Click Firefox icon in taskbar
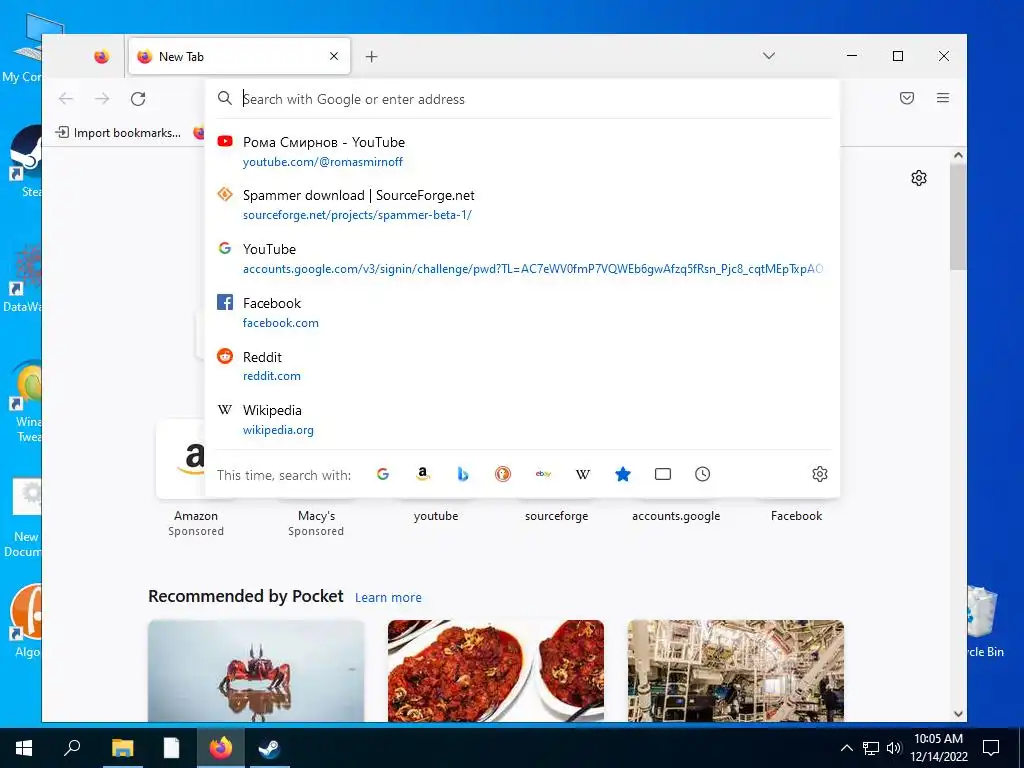The image size is (1024, 768). 221,748
